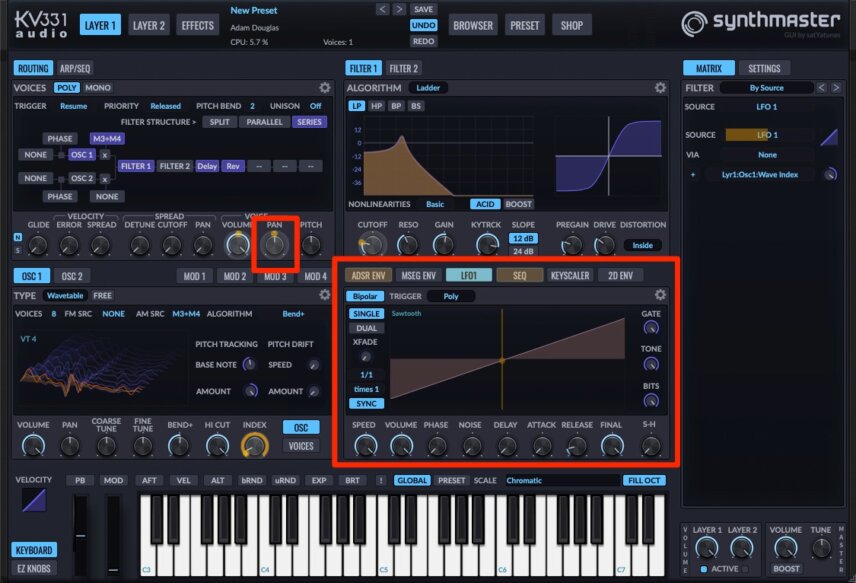
Task: Open the Algorithm Ladder dropdown
Action: [427, 87]
